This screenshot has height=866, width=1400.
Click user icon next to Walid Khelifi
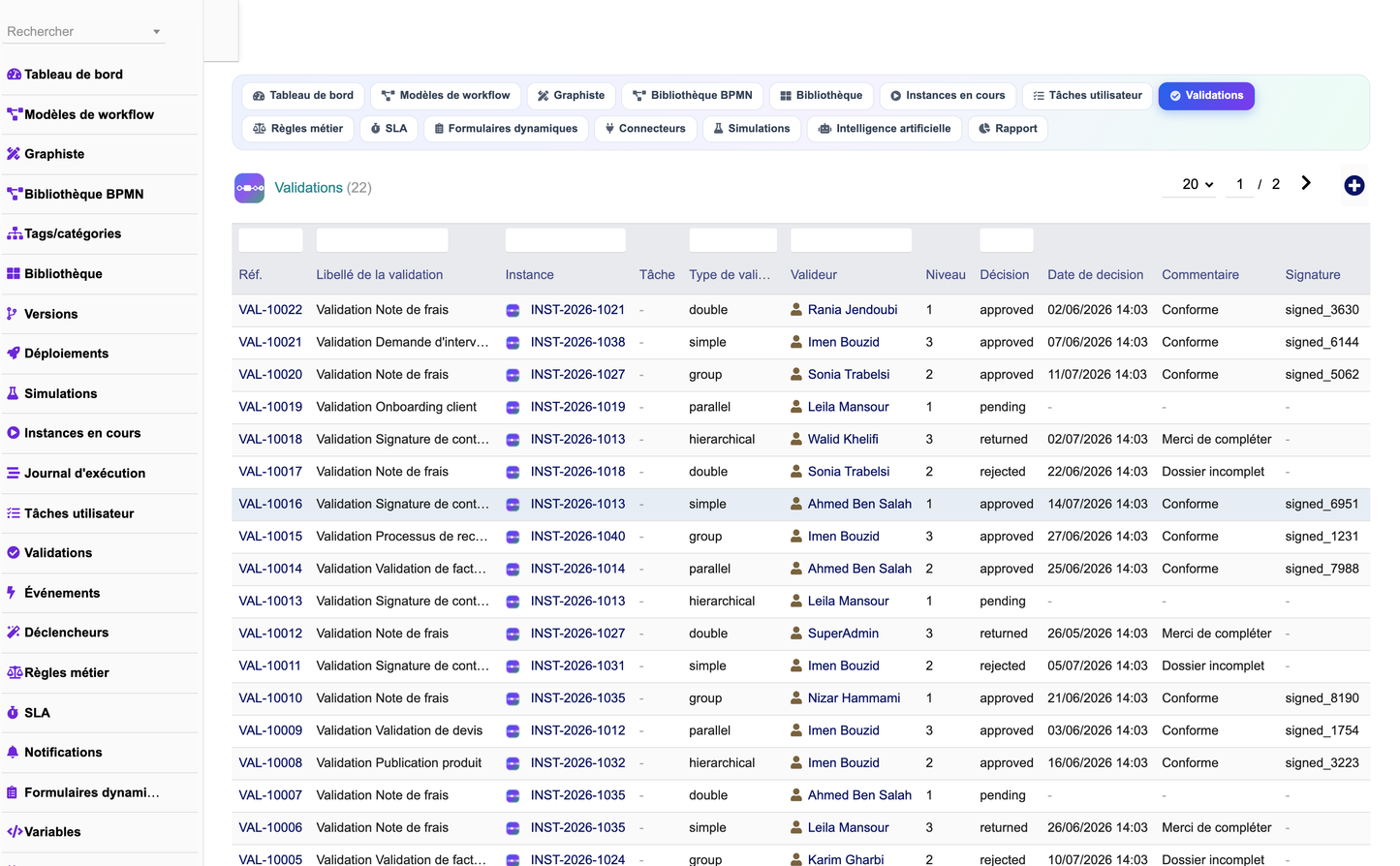(796, 439)
